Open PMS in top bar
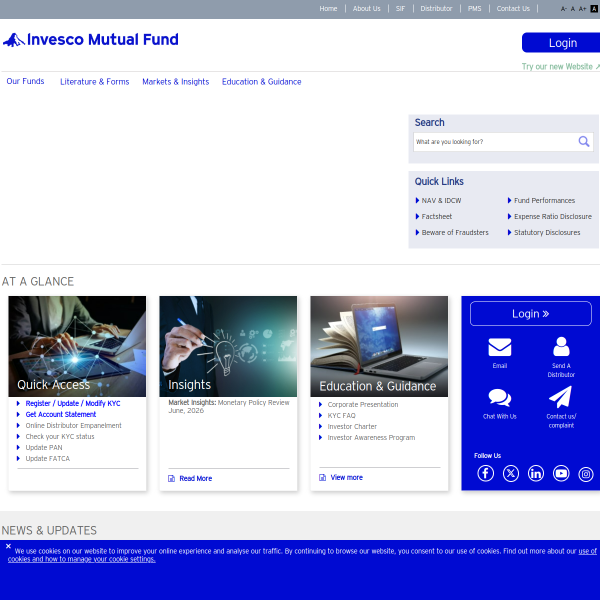 tap(474, 8)
